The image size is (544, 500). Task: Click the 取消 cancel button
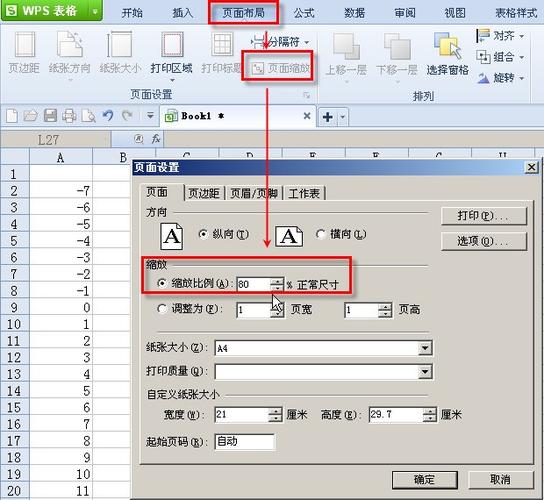tap(500, 480)
